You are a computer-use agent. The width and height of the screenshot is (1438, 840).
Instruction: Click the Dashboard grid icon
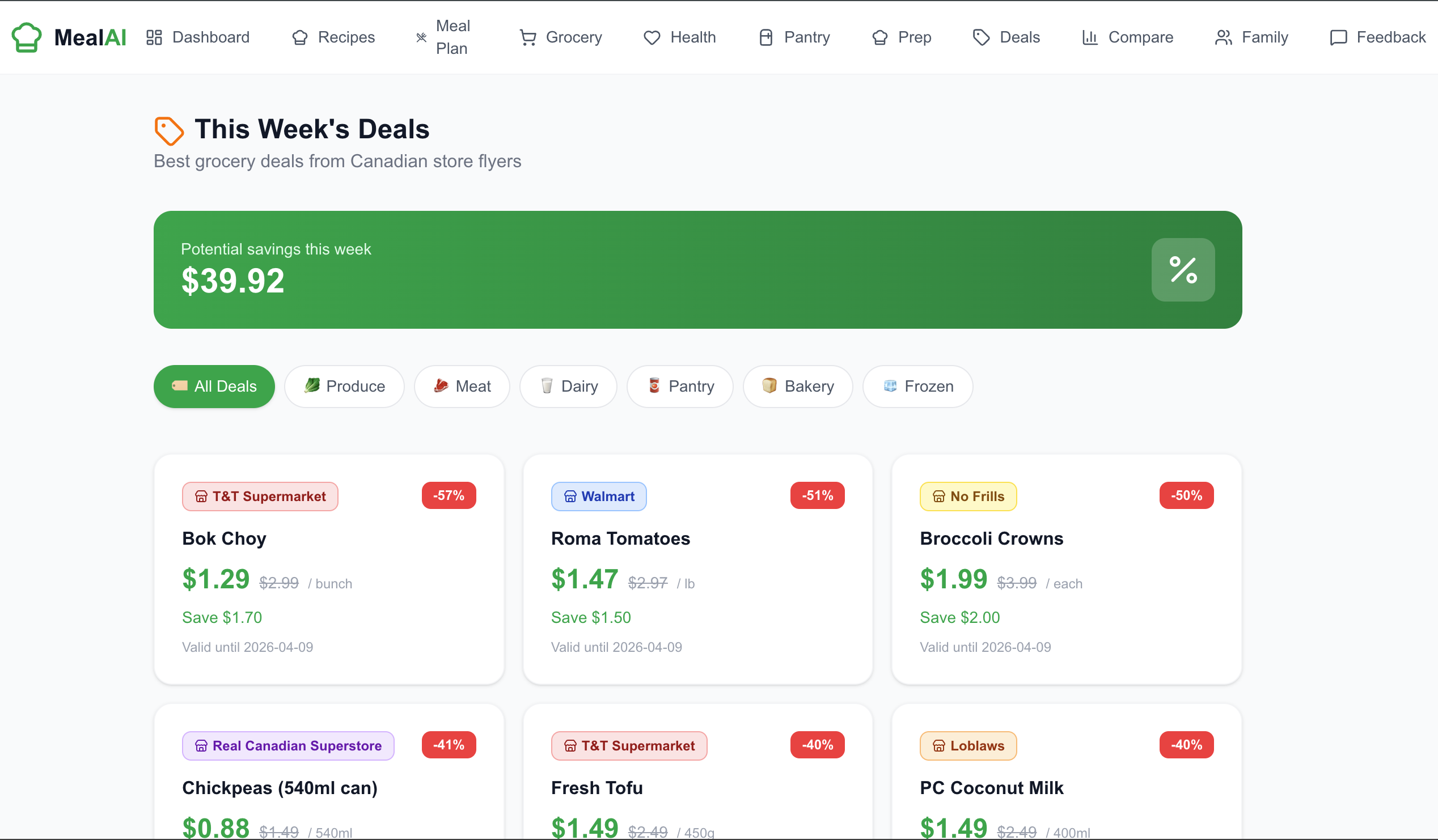coord(154,37)
